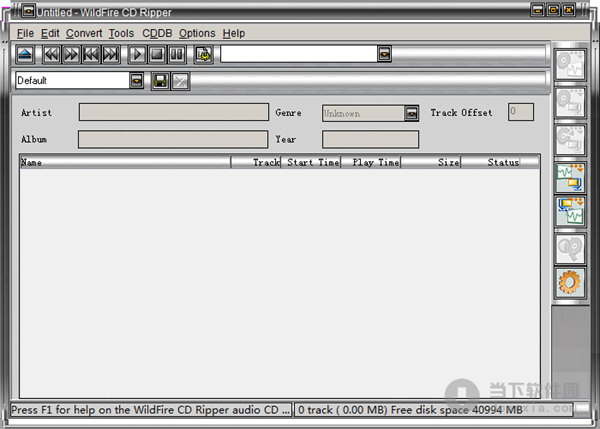Minimize the WildFire CD Ripper window
Image resolution: width=600 pixels, height=429 pixels.
(x=537, y=10)
